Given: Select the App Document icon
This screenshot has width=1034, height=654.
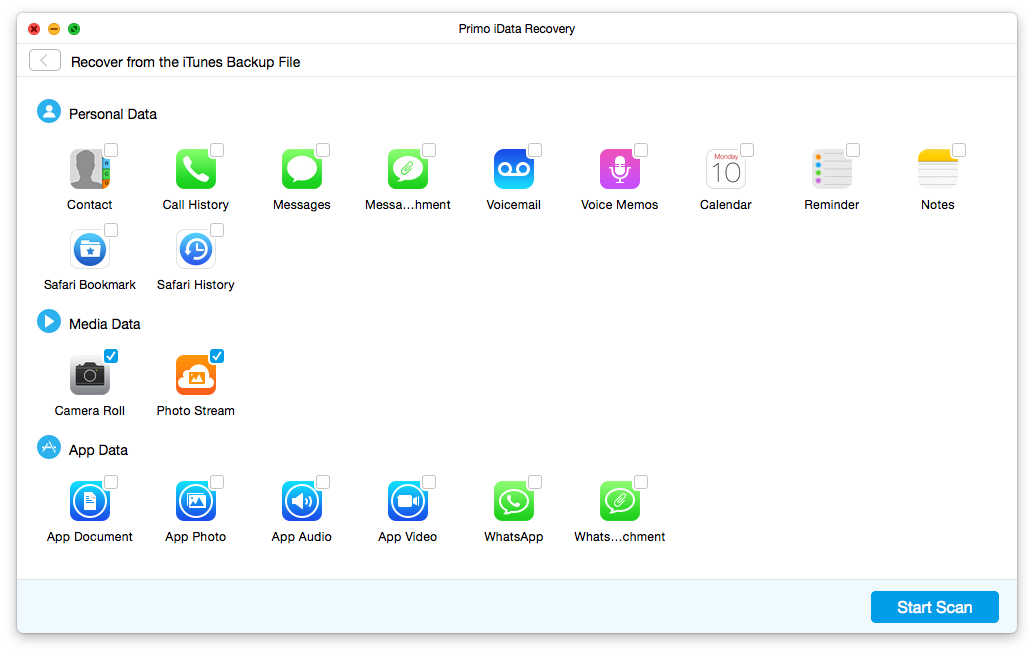Looking at the screenshot, I should (90, 501).
